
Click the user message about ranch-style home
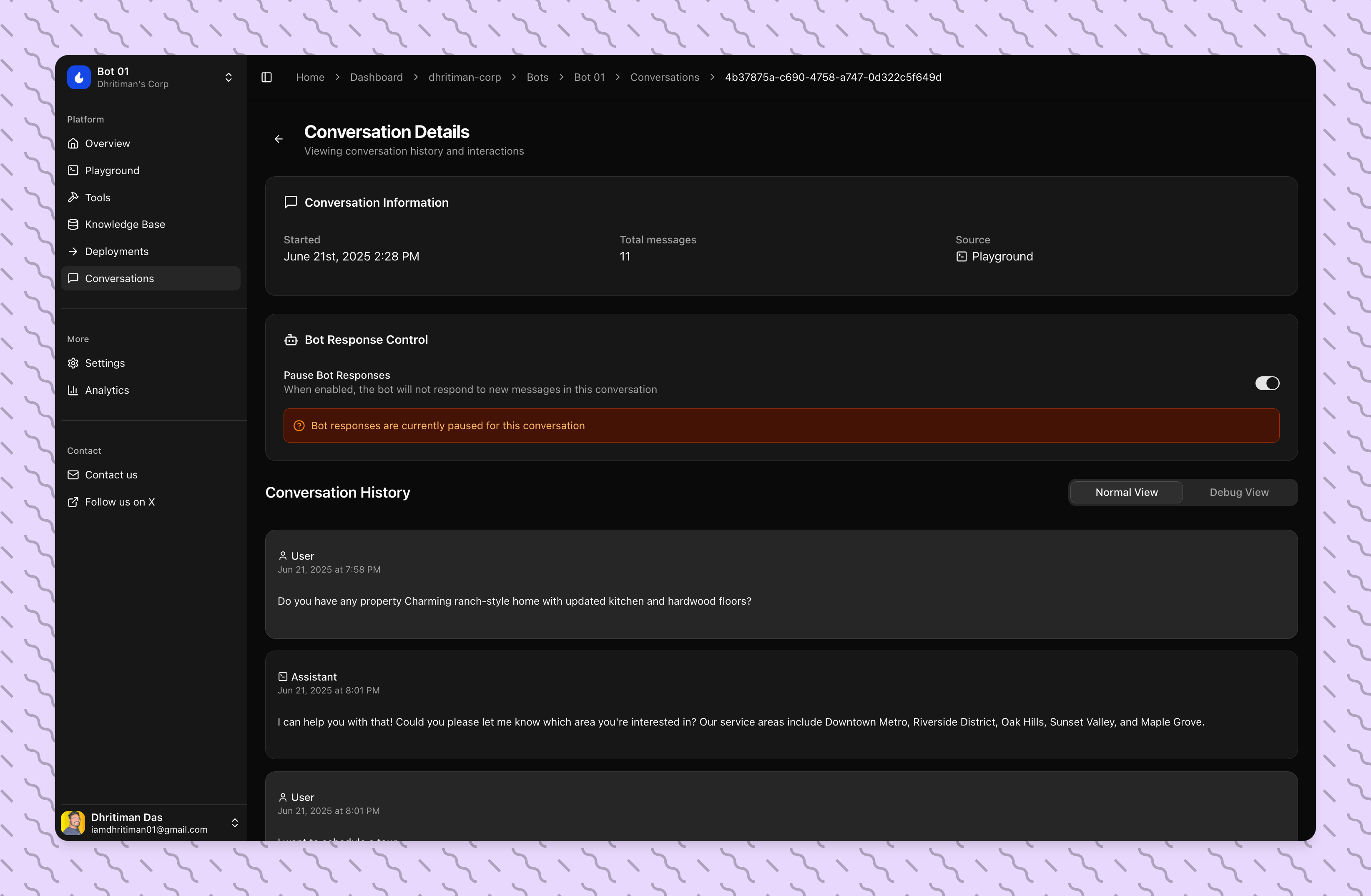point(515,601)
